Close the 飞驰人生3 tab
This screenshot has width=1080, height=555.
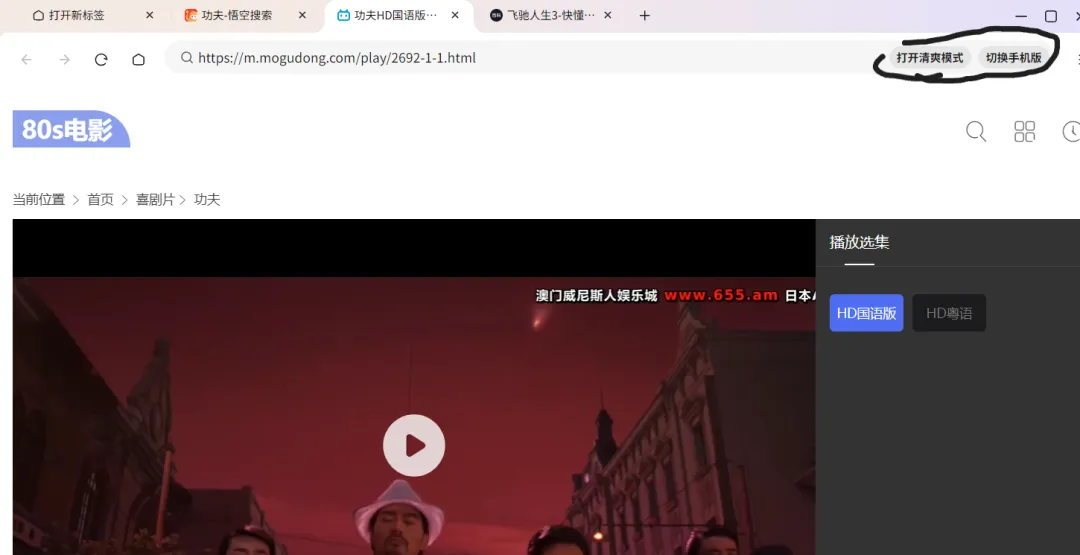pyautogui.click(x=608, y=15)
